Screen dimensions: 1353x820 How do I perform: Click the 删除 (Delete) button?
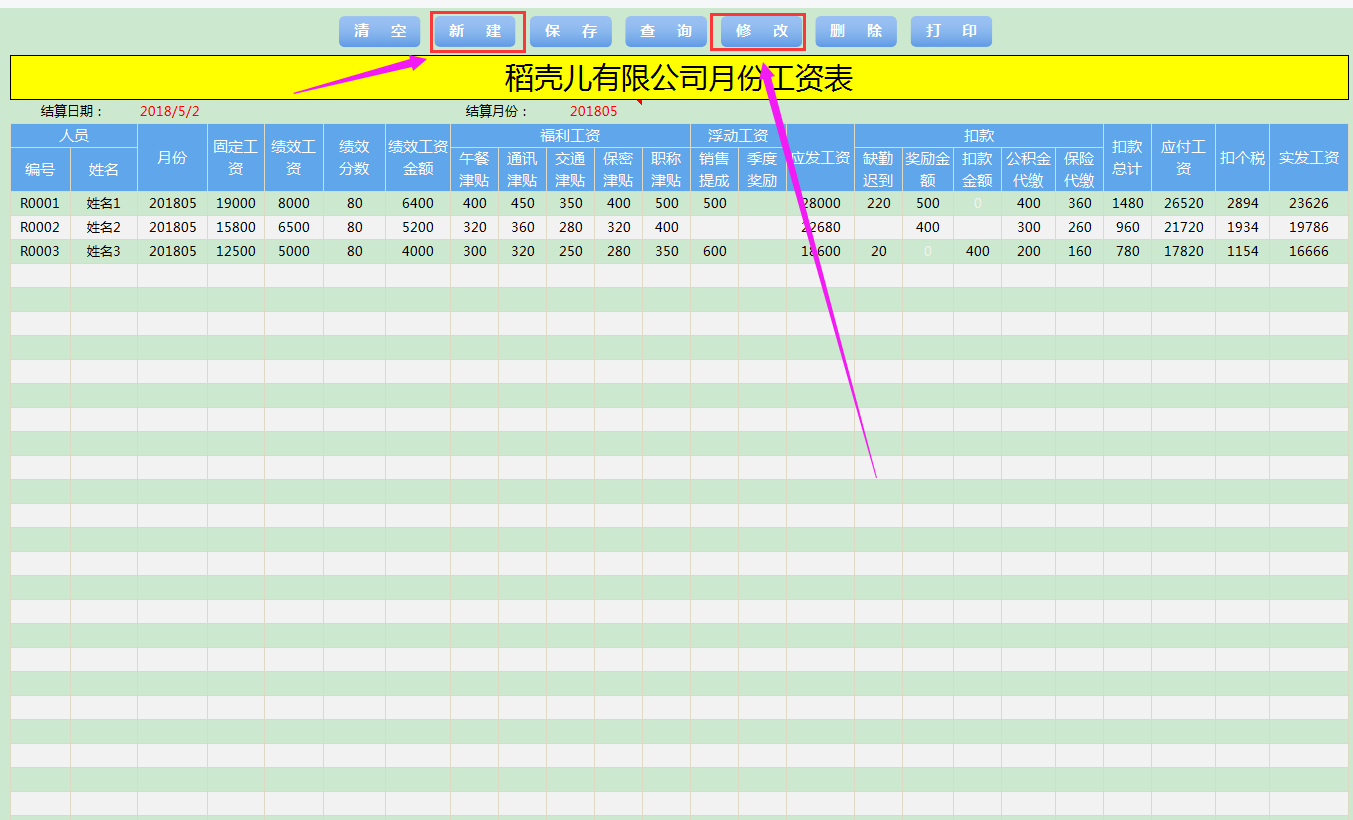point(856,31)
